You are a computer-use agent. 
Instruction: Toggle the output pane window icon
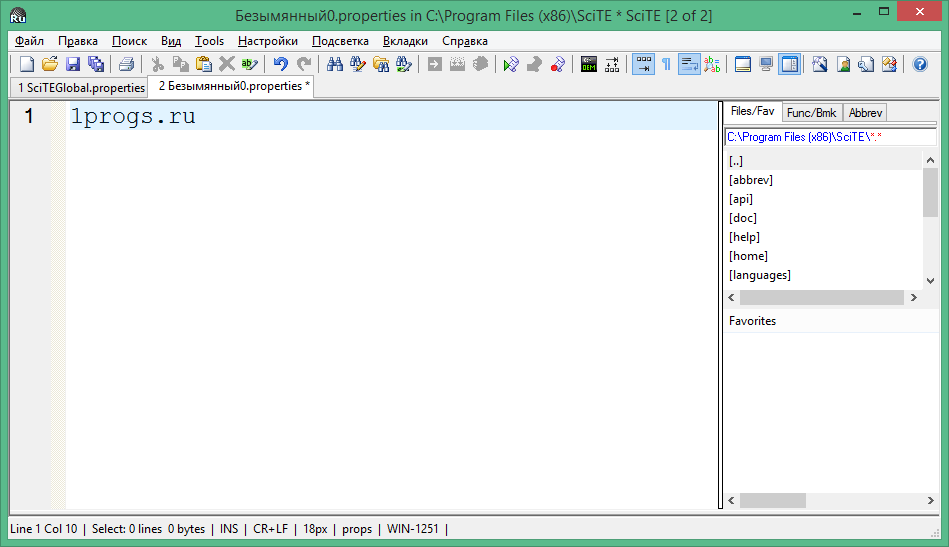(x=743, y=64)
